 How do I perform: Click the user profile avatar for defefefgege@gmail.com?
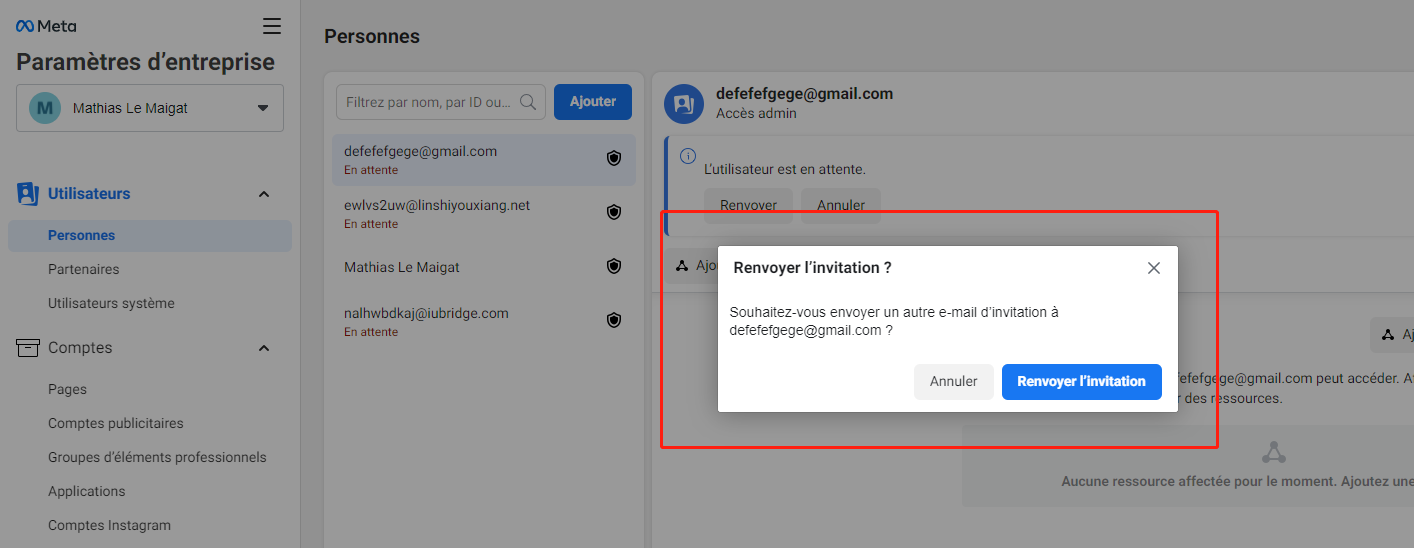(685, 103)
